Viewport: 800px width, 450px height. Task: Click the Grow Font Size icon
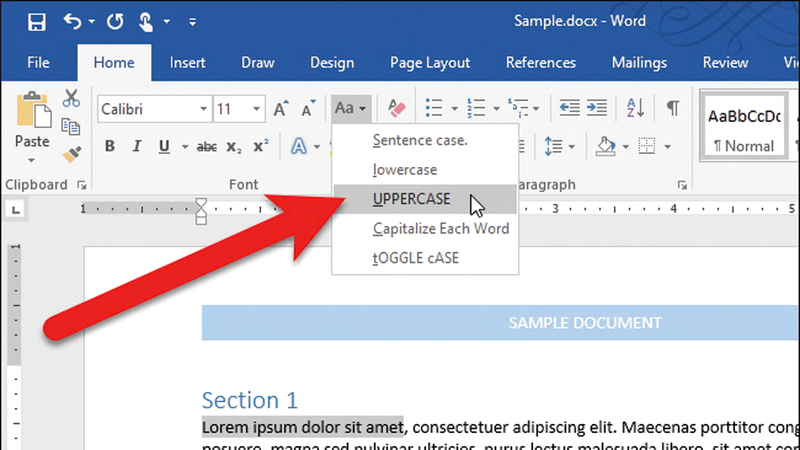pos(281,108)
